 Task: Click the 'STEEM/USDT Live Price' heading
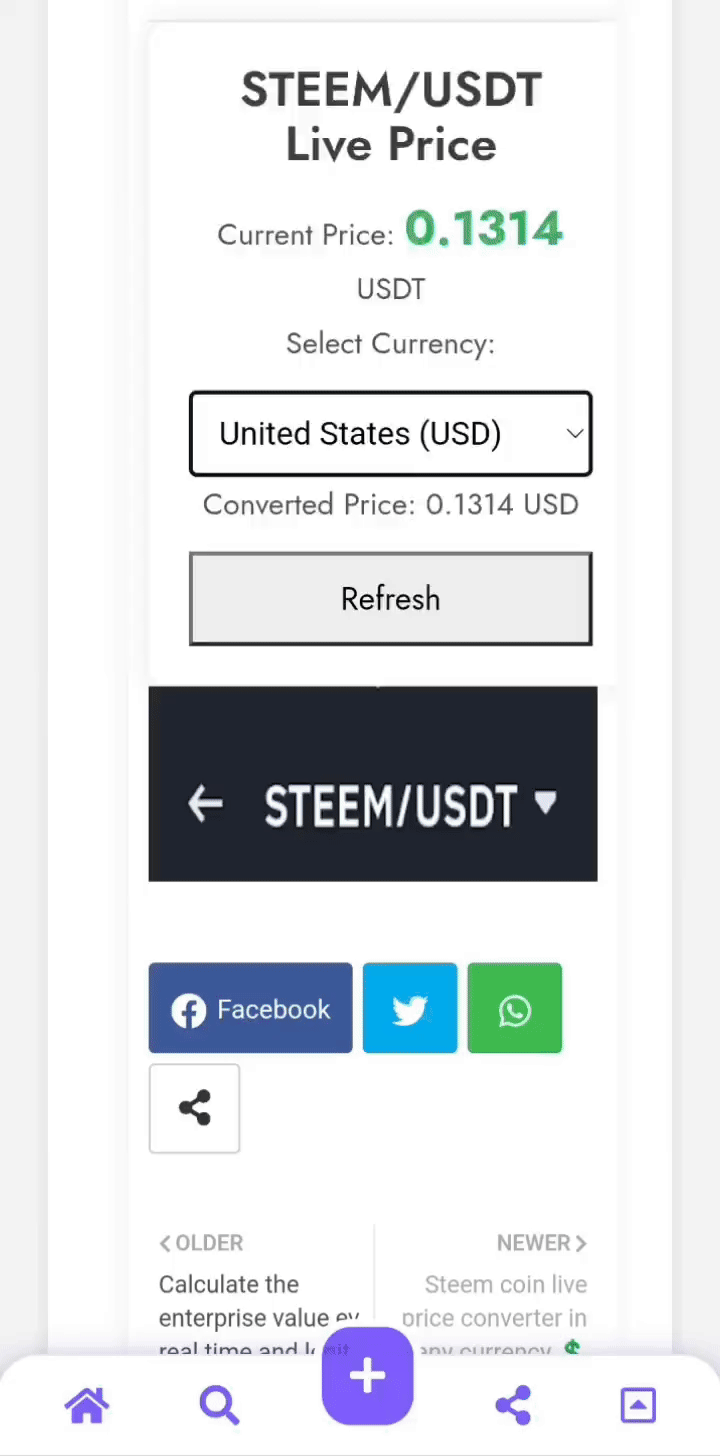390,118
